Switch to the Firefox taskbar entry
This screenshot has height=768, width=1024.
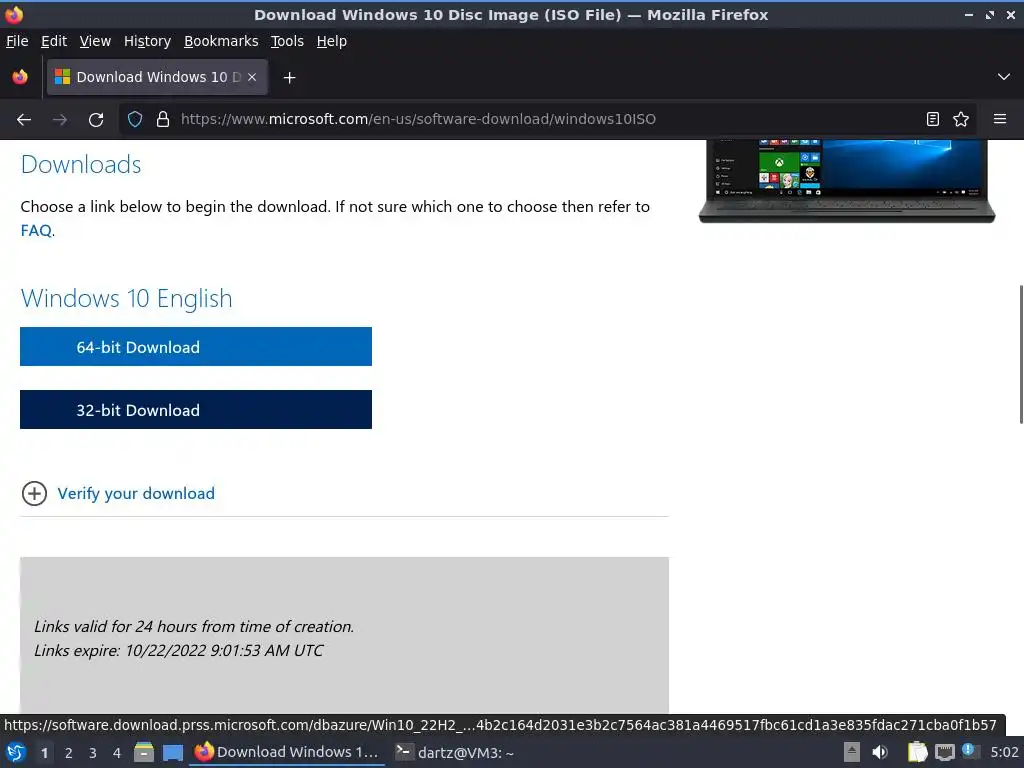[287, 752]
